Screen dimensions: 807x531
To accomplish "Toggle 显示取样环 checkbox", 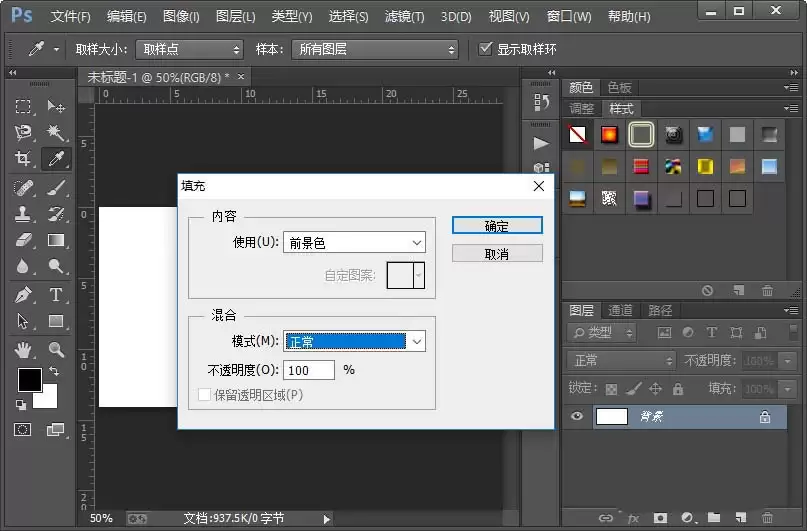I will pos(485,49).
